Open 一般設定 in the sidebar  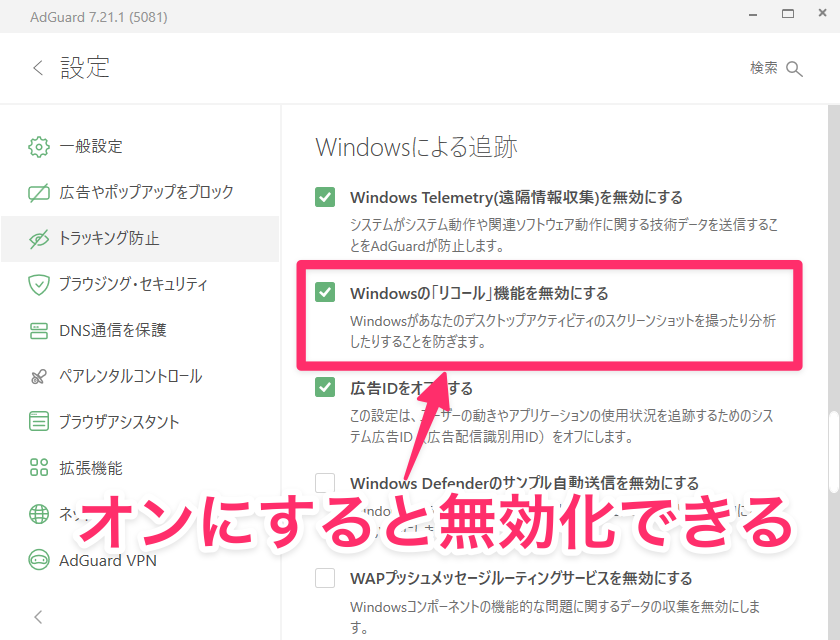[x=140, y=147]
